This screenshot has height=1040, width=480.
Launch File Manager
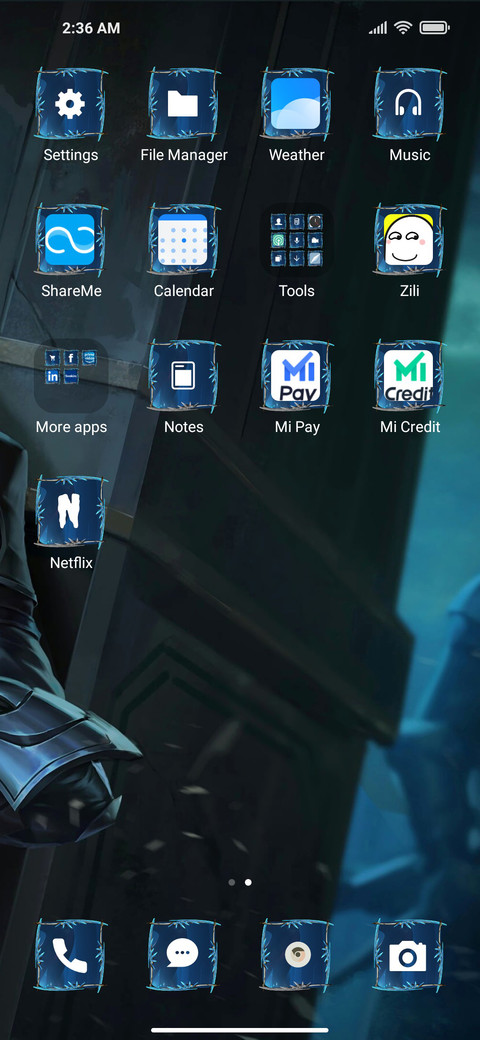point(184,104)
